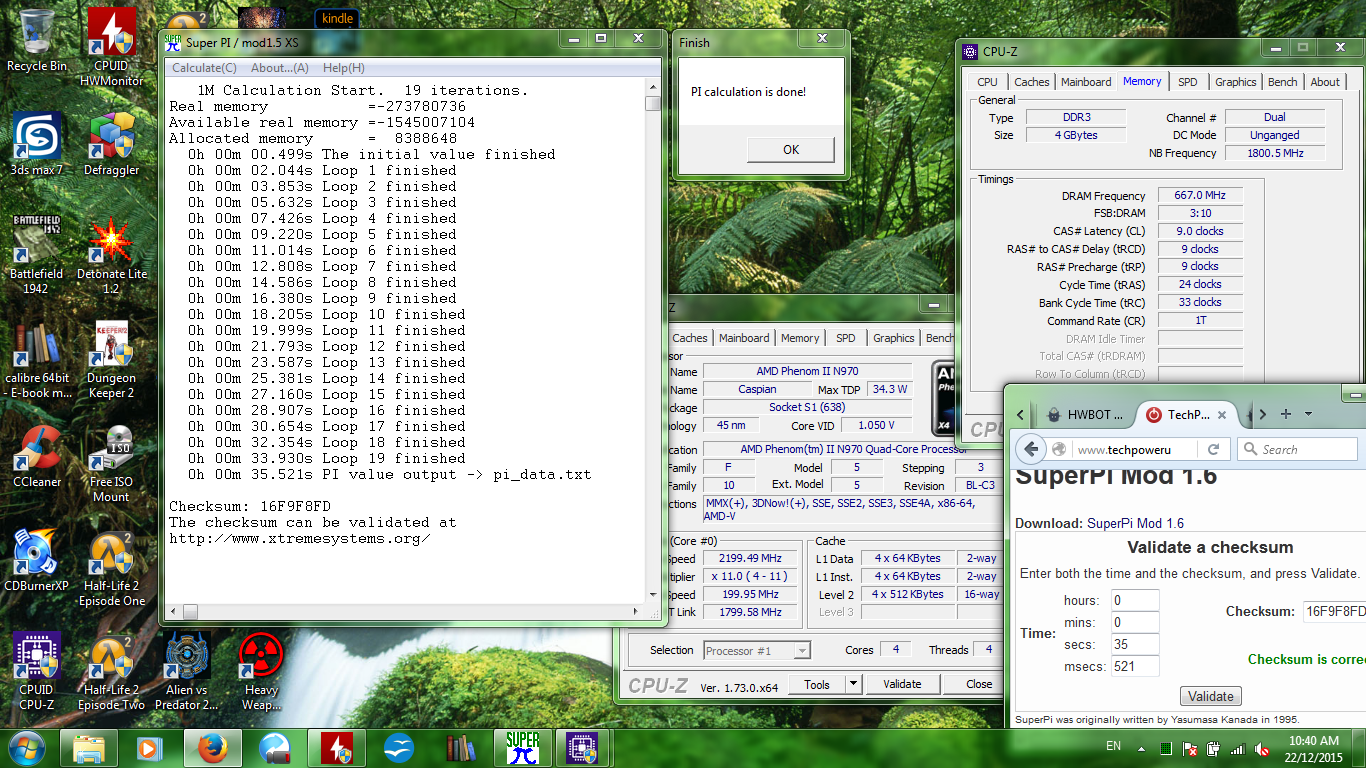Open calibre 64bit E-book shortcut
The width and height of the screenshot is (1366, 768).
coord(37,358)
